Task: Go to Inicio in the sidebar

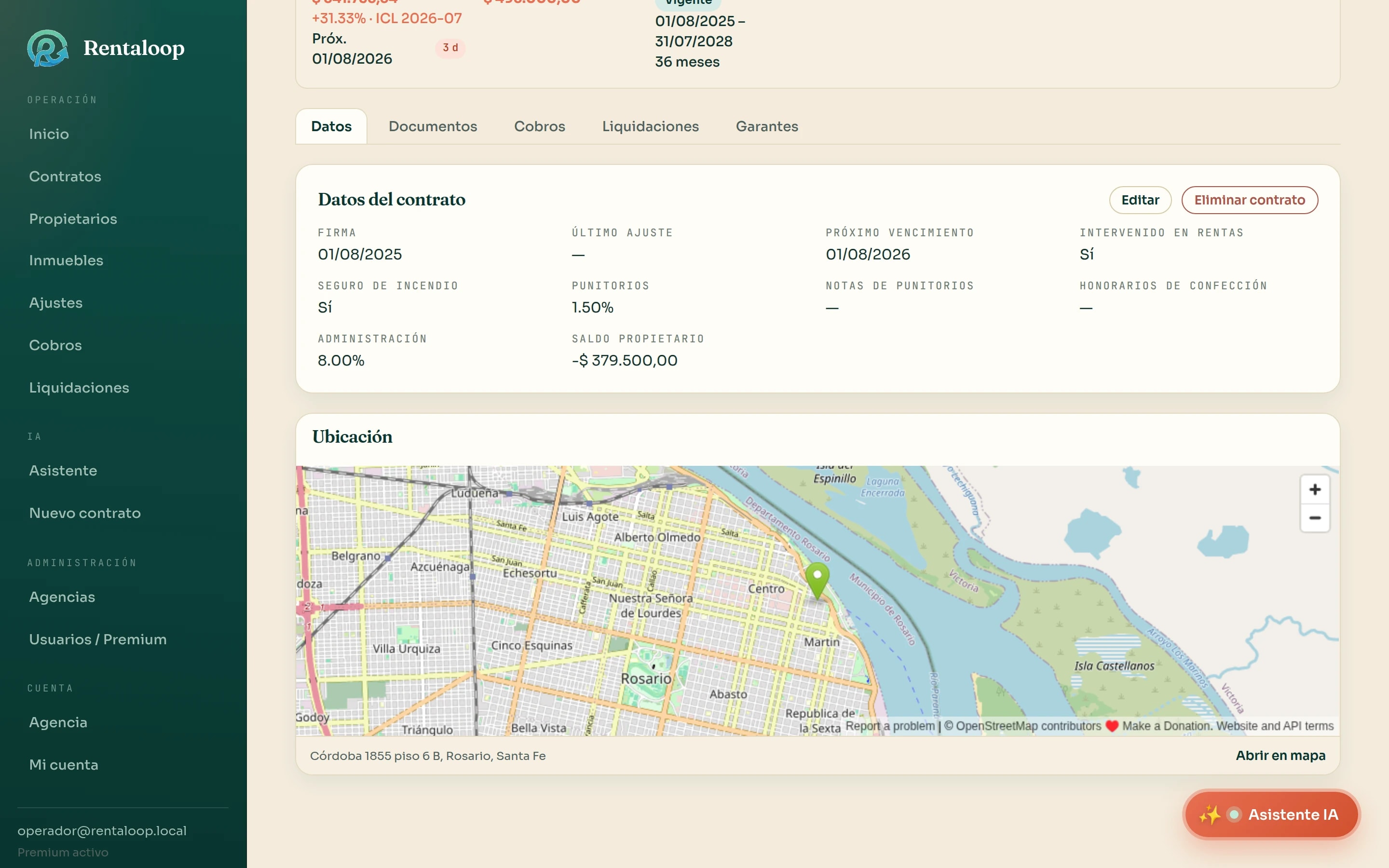Action: [x=49, y=134]
